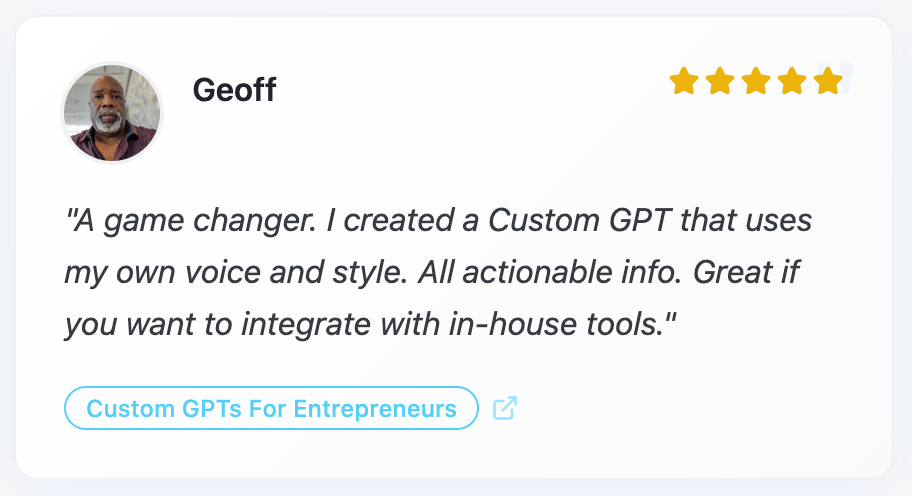Viewport: 912px width, 496px height.
Task: Click the fourth gold rating star
Action: 791,81
